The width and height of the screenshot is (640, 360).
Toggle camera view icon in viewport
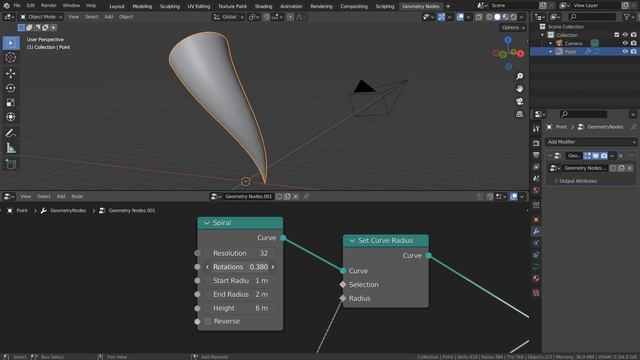click(520, 101)
